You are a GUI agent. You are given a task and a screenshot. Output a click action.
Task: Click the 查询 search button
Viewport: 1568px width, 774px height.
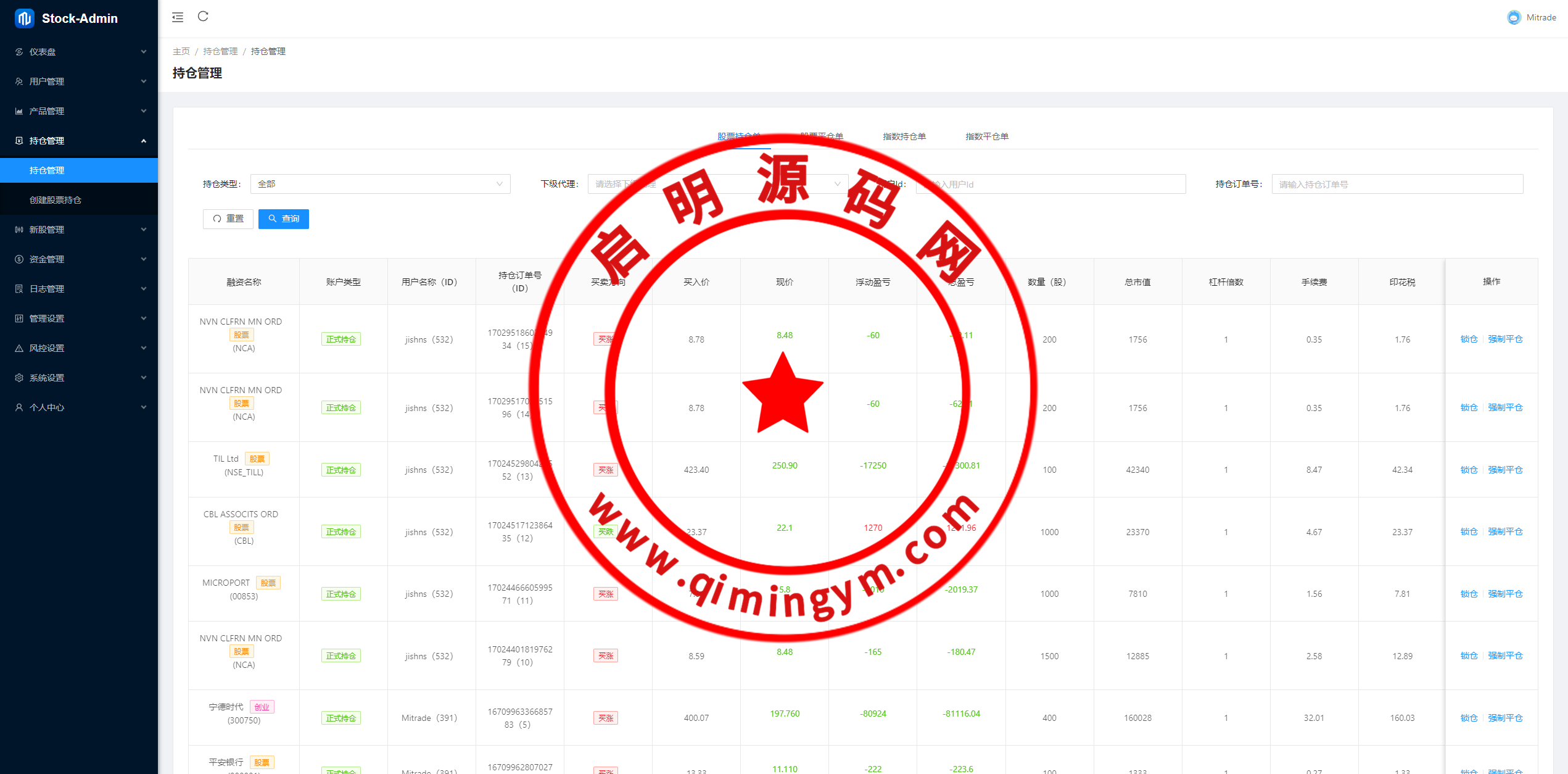pyautogui.click(x=284, y=218)
